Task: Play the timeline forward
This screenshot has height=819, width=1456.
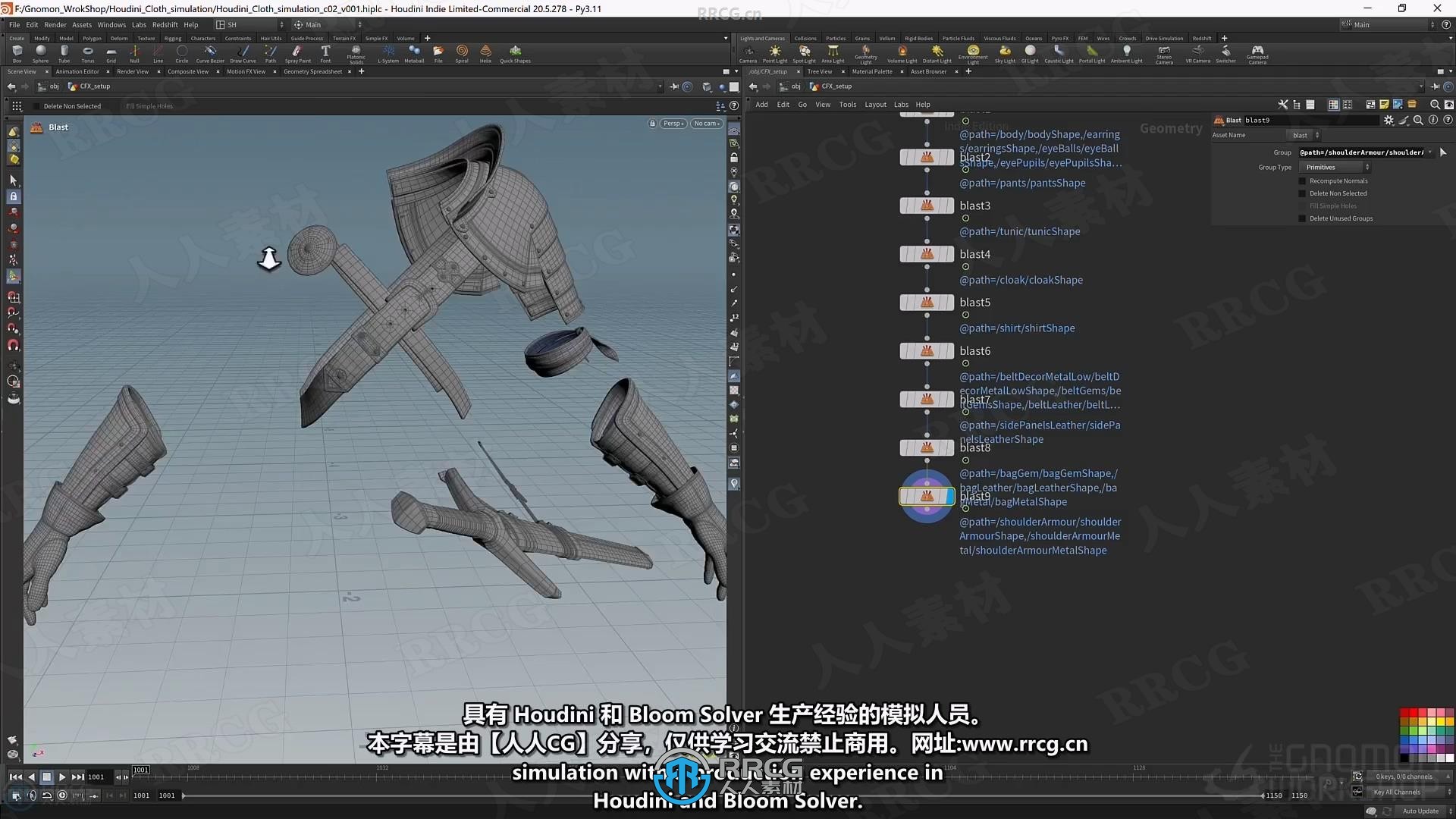Action: coord(62,777)
